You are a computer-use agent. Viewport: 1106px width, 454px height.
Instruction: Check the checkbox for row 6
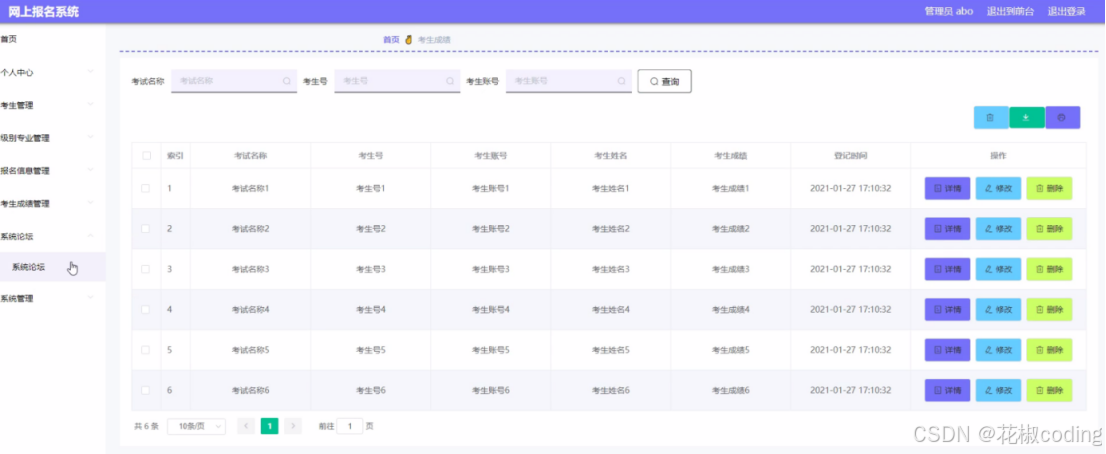(146, 390)
